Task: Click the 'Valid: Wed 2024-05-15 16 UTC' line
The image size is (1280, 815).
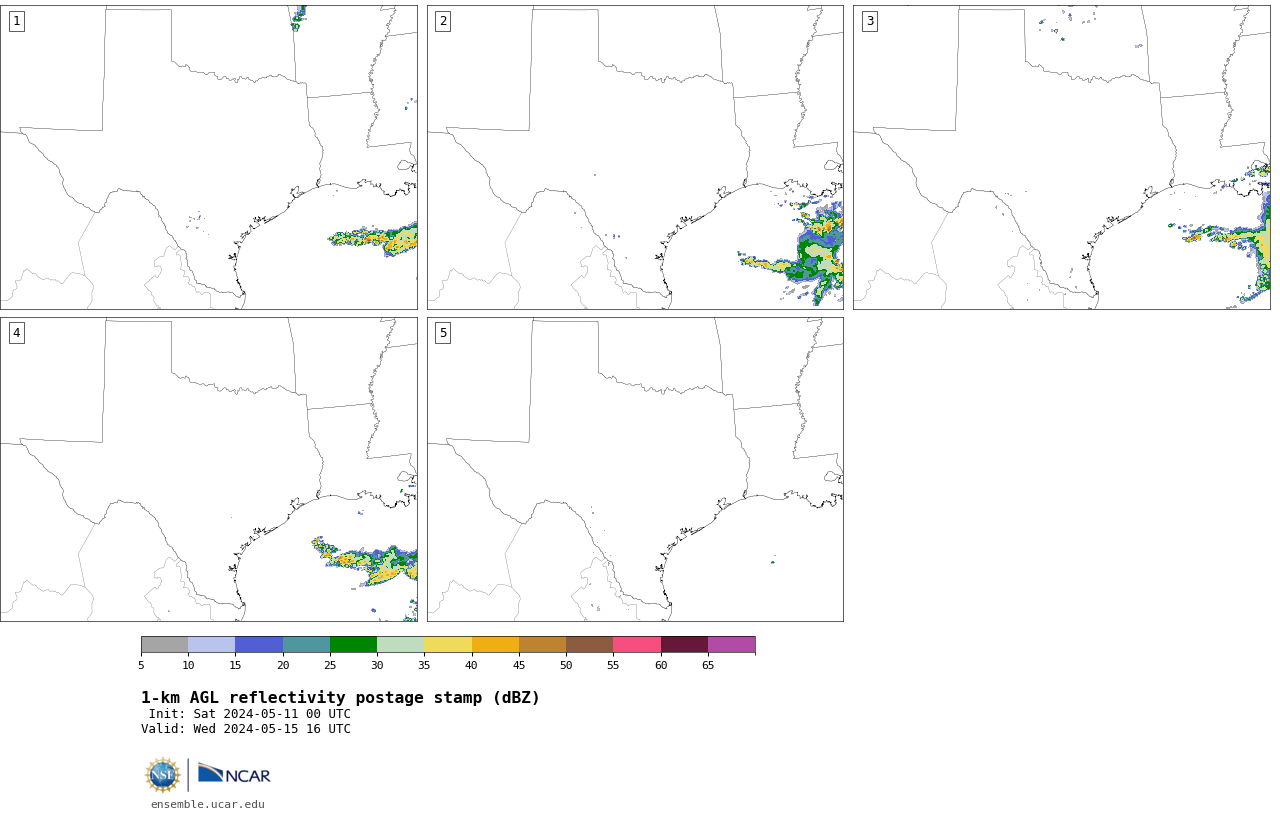Action: 246,729
